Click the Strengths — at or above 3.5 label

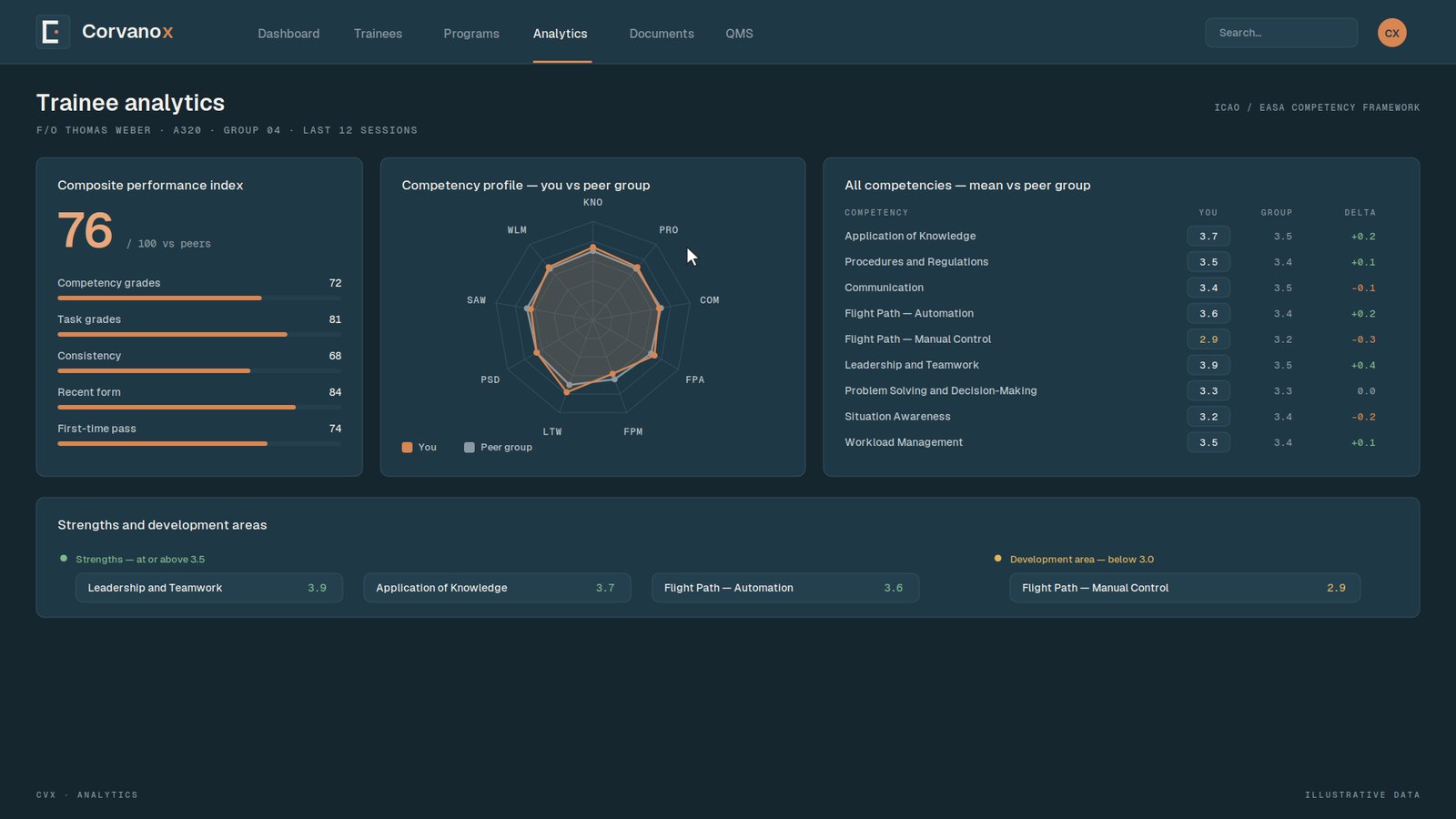click(140, 560)
